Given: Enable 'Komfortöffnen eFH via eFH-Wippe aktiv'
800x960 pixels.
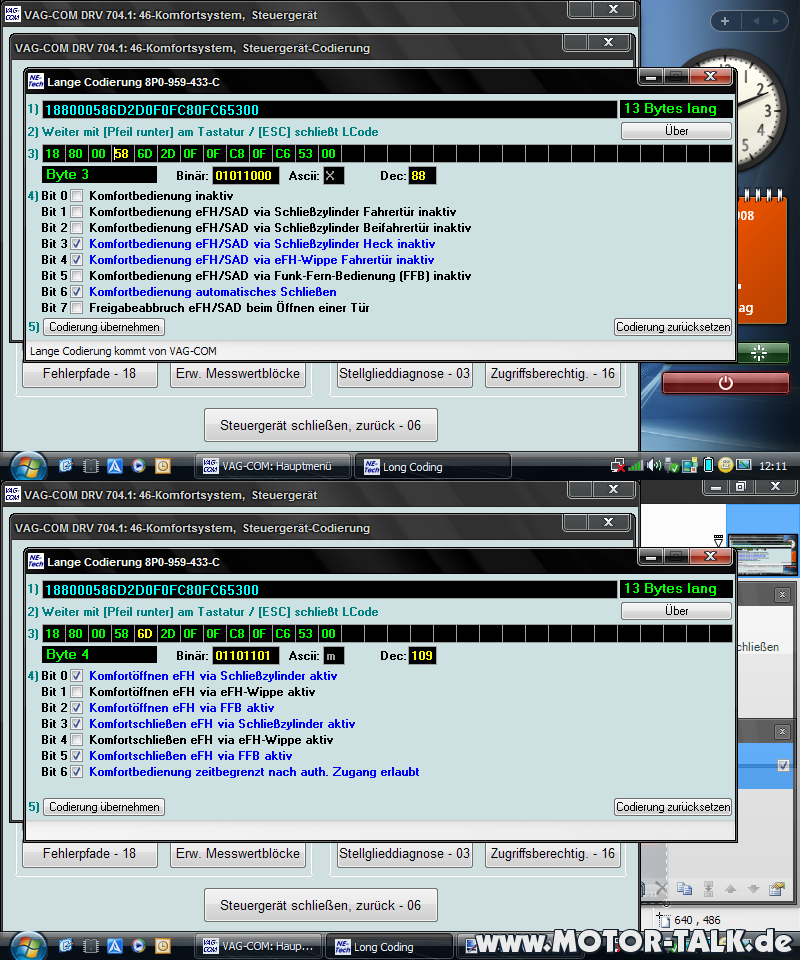Looking at the screenshot, I should (x=77, y=692).
